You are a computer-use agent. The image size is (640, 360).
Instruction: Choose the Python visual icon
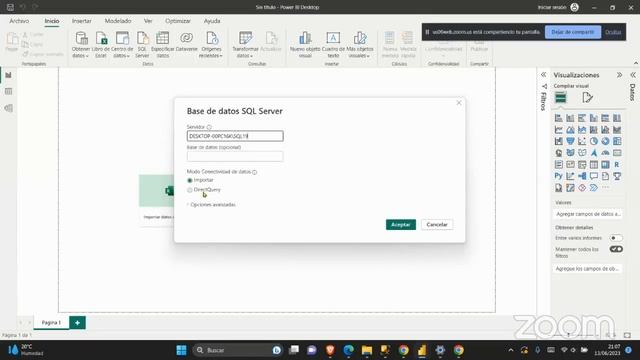point(558,176)
